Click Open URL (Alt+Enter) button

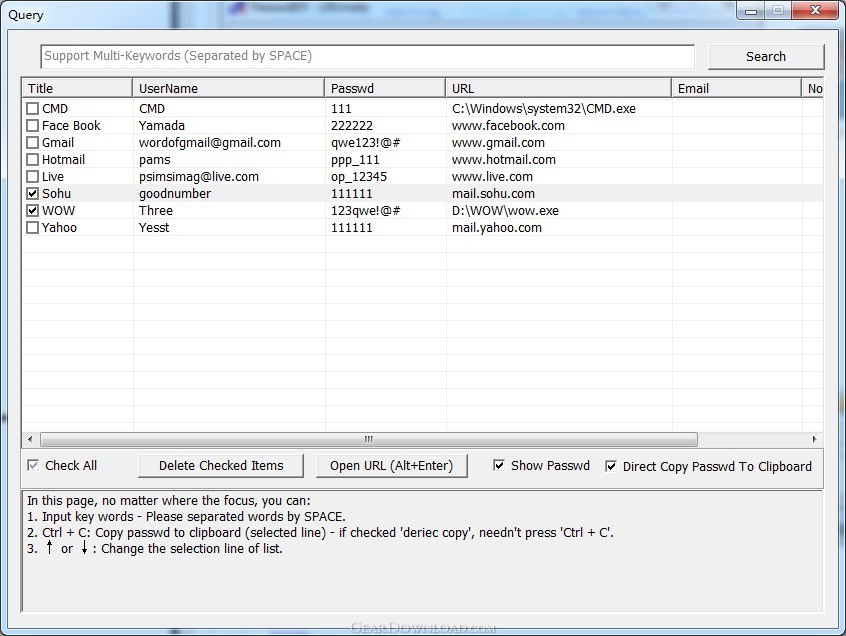391,466
